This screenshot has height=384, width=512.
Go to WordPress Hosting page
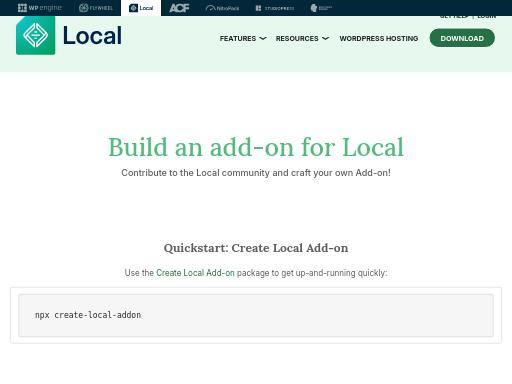click(379, 38)
